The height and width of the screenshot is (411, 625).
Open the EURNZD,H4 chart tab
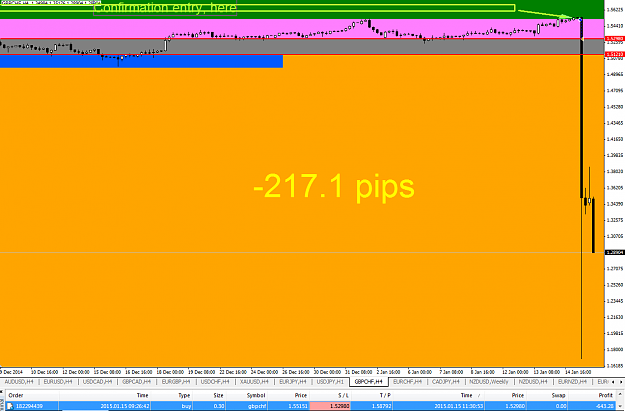coord(572,382)
